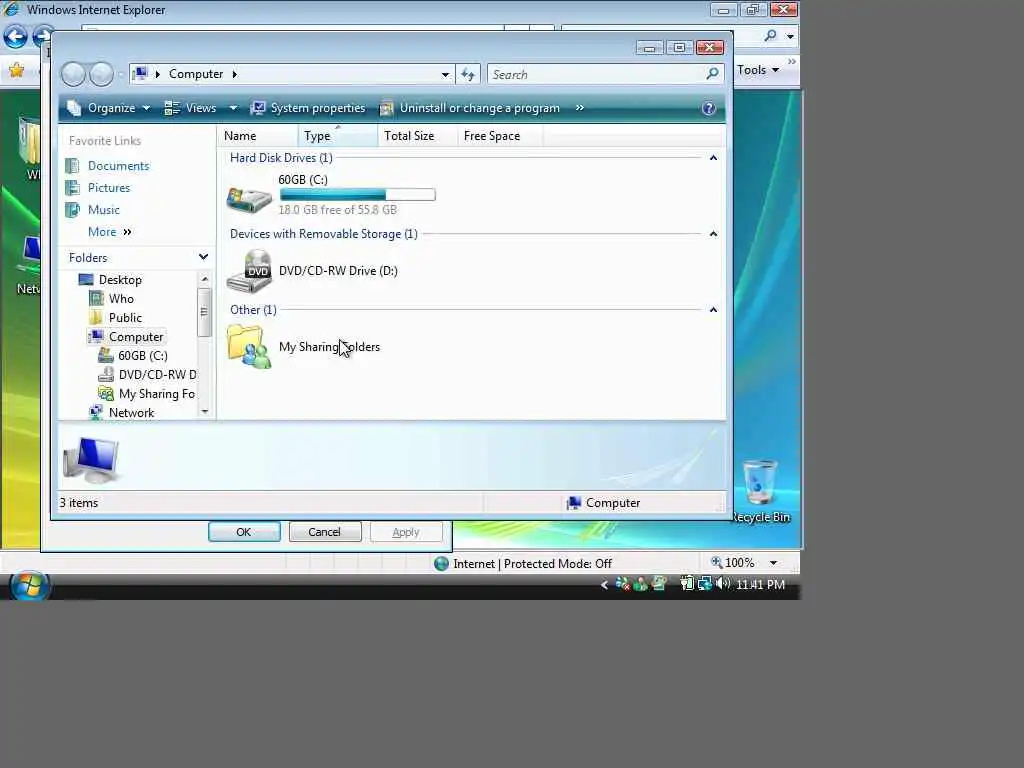
Task: Click the volume speaker tray icon
Action: pyautogui.click(x=722, y=584)
